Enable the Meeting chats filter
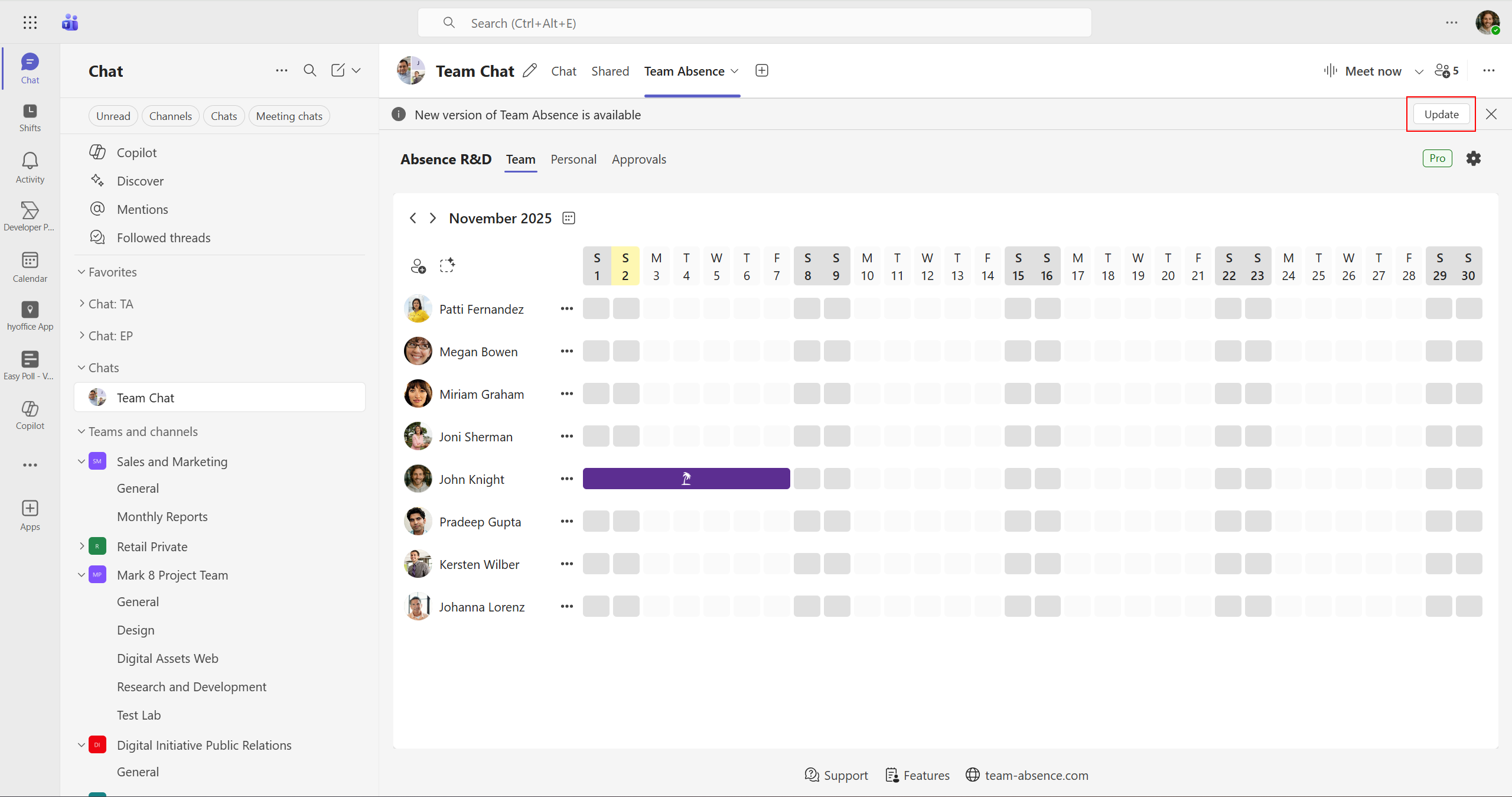This screenshot has width=1512, height=797. (x=289, y=115)
